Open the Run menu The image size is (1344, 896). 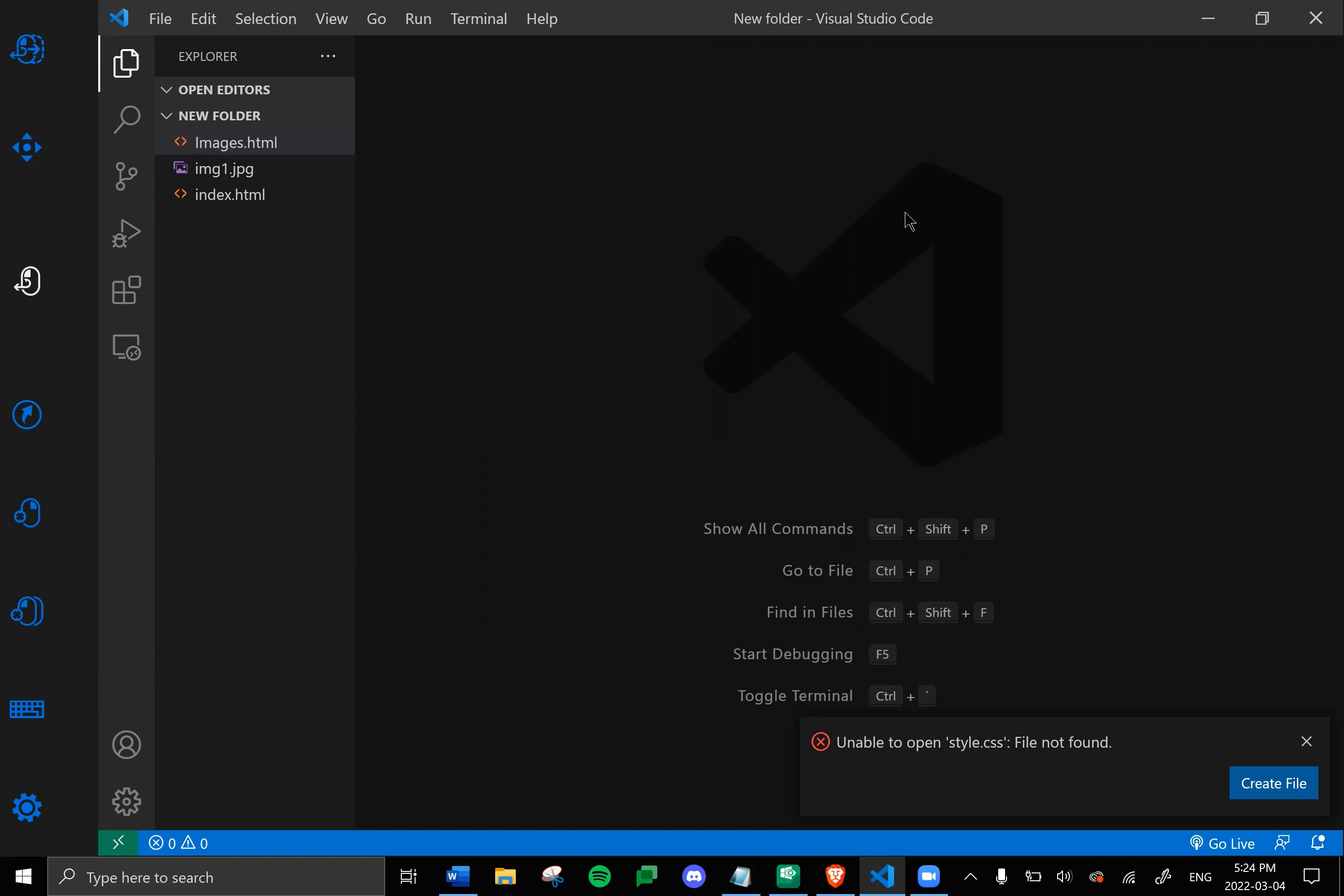point(418,18)
